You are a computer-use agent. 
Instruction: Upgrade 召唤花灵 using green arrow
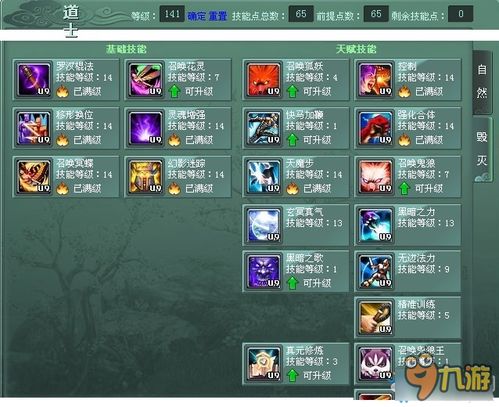click(x=175, y=91)
